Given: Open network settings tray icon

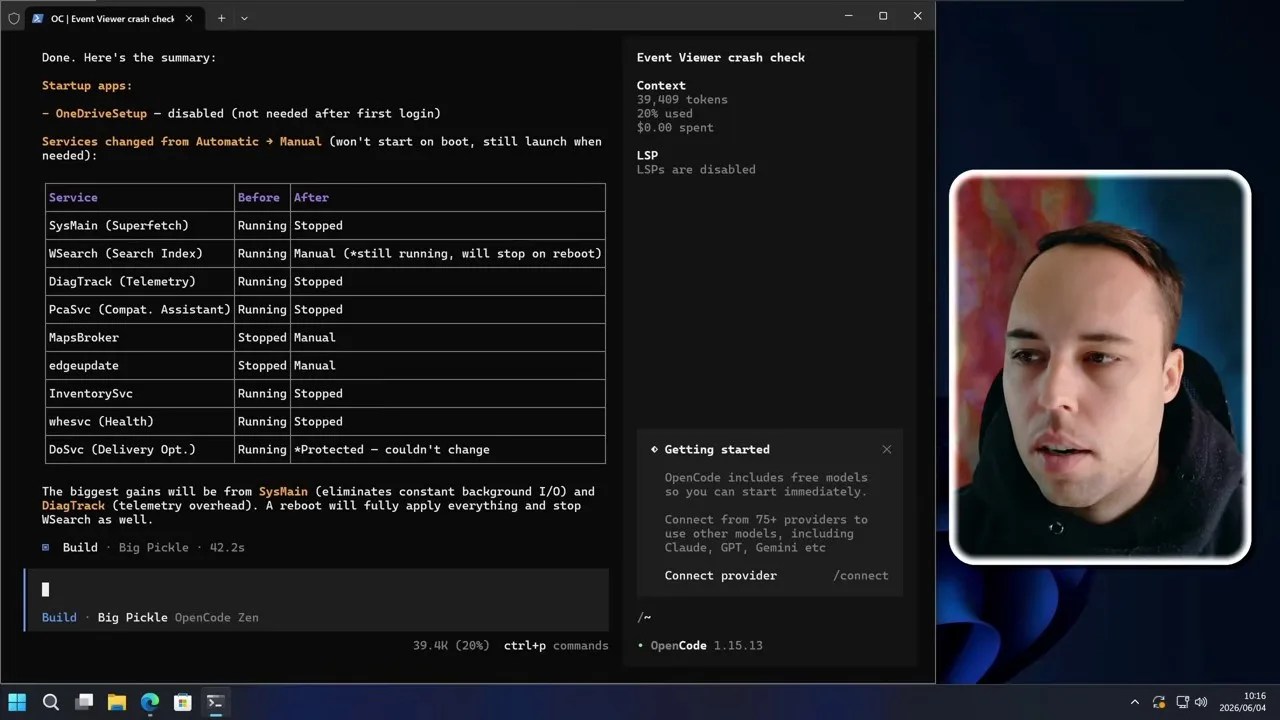Looking at the screenshot, I should pos(1182,702).
